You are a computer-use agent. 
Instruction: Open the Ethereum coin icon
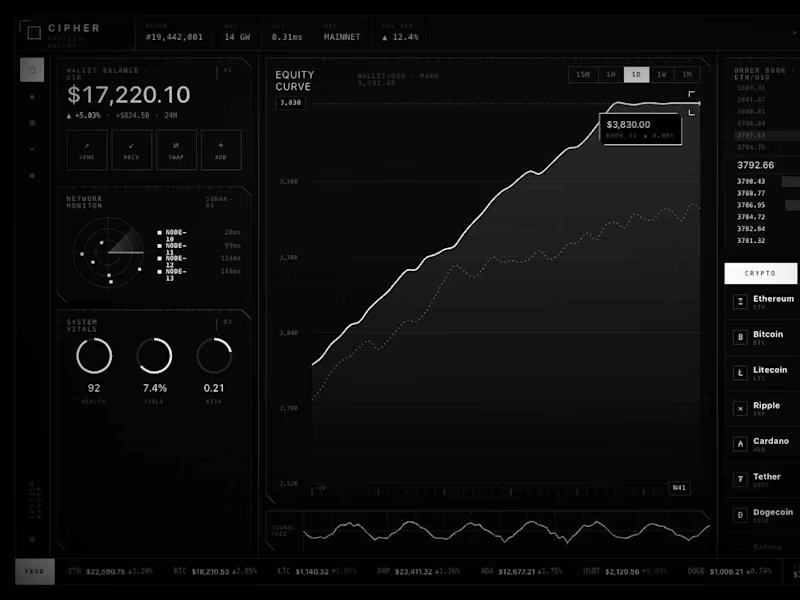pyautogui.click(x=740, y=302)
